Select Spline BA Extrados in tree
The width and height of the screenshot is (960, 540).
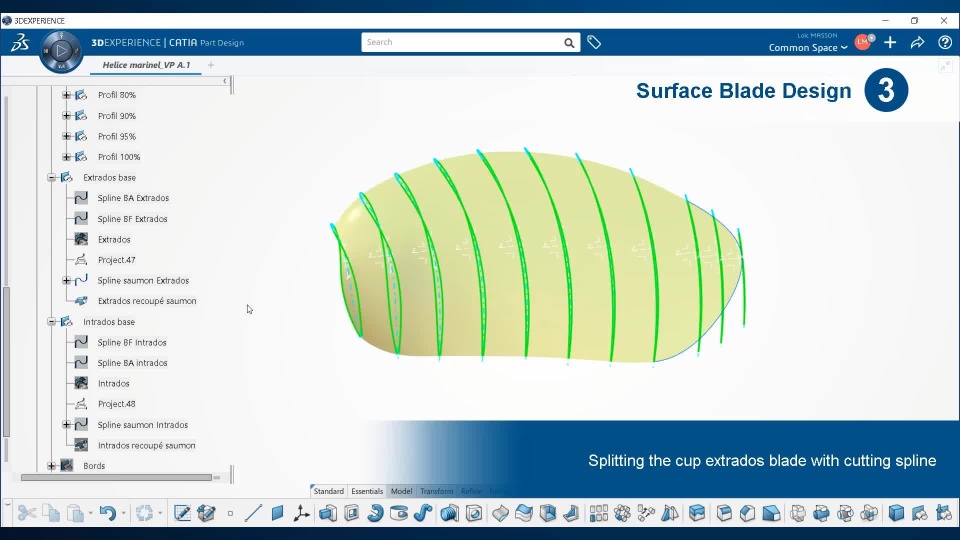coord(133,198)
